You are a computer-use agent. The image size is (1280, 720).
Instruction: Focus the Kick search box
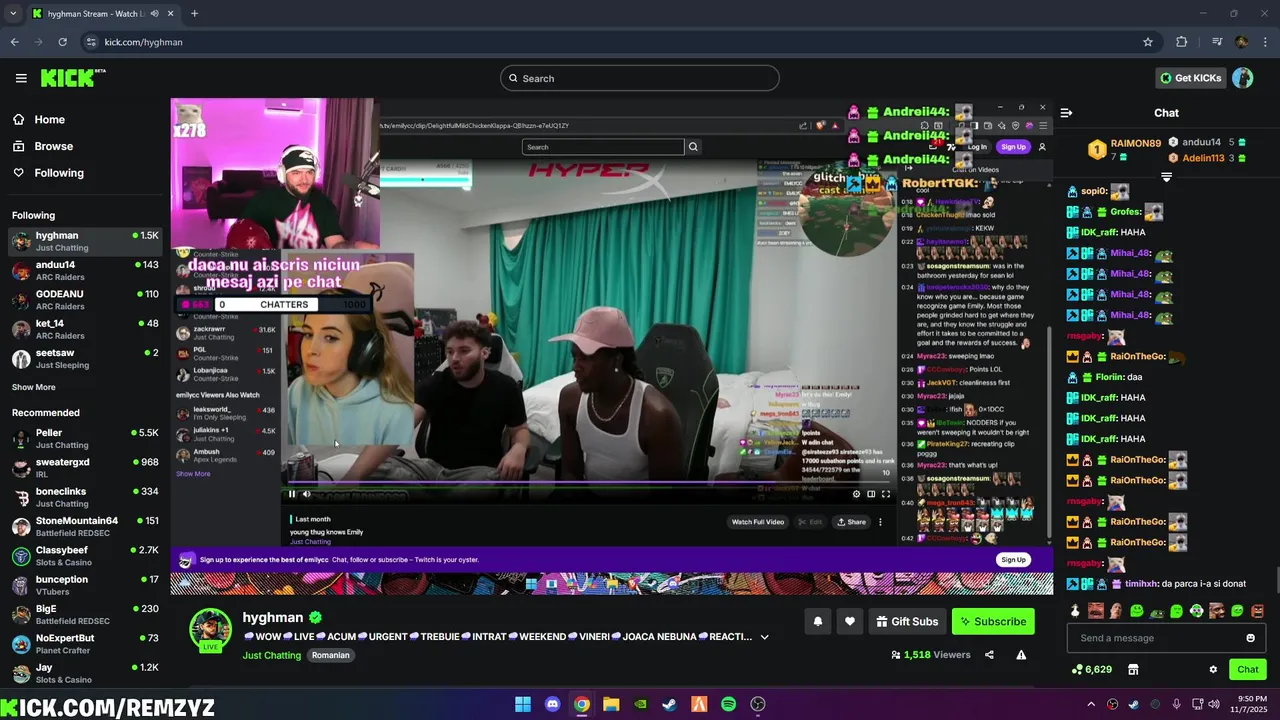coord(640,78)
